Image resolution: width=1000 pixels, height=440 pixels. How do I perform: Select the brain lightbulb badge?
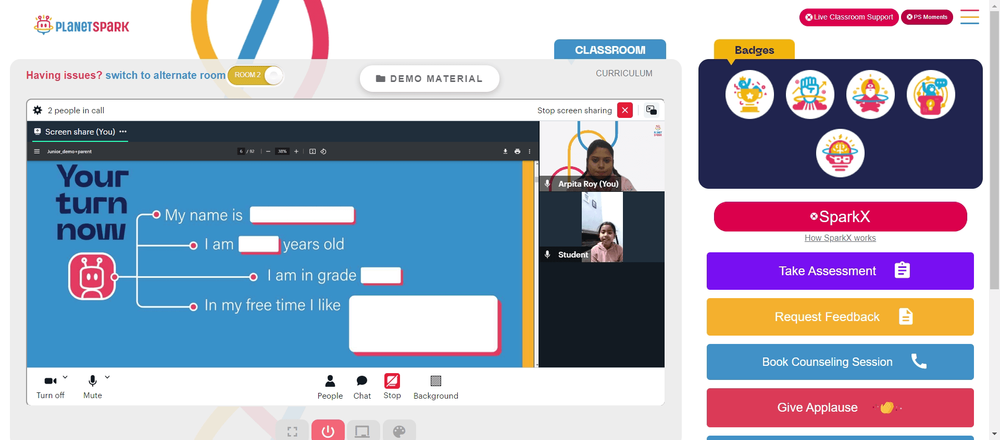coord(840,153)
